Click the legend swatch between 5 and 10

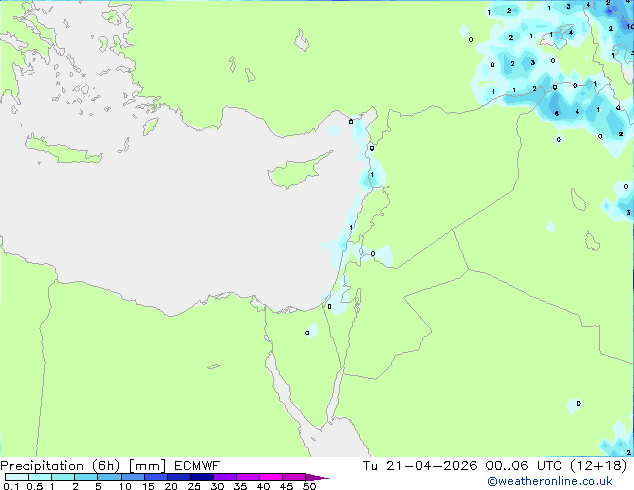109,477
